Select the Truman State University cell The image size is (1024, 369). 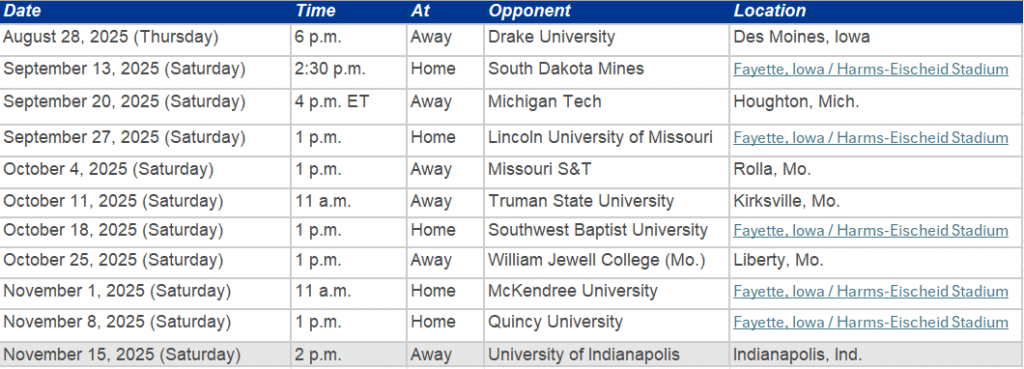(x=607, y=202)
